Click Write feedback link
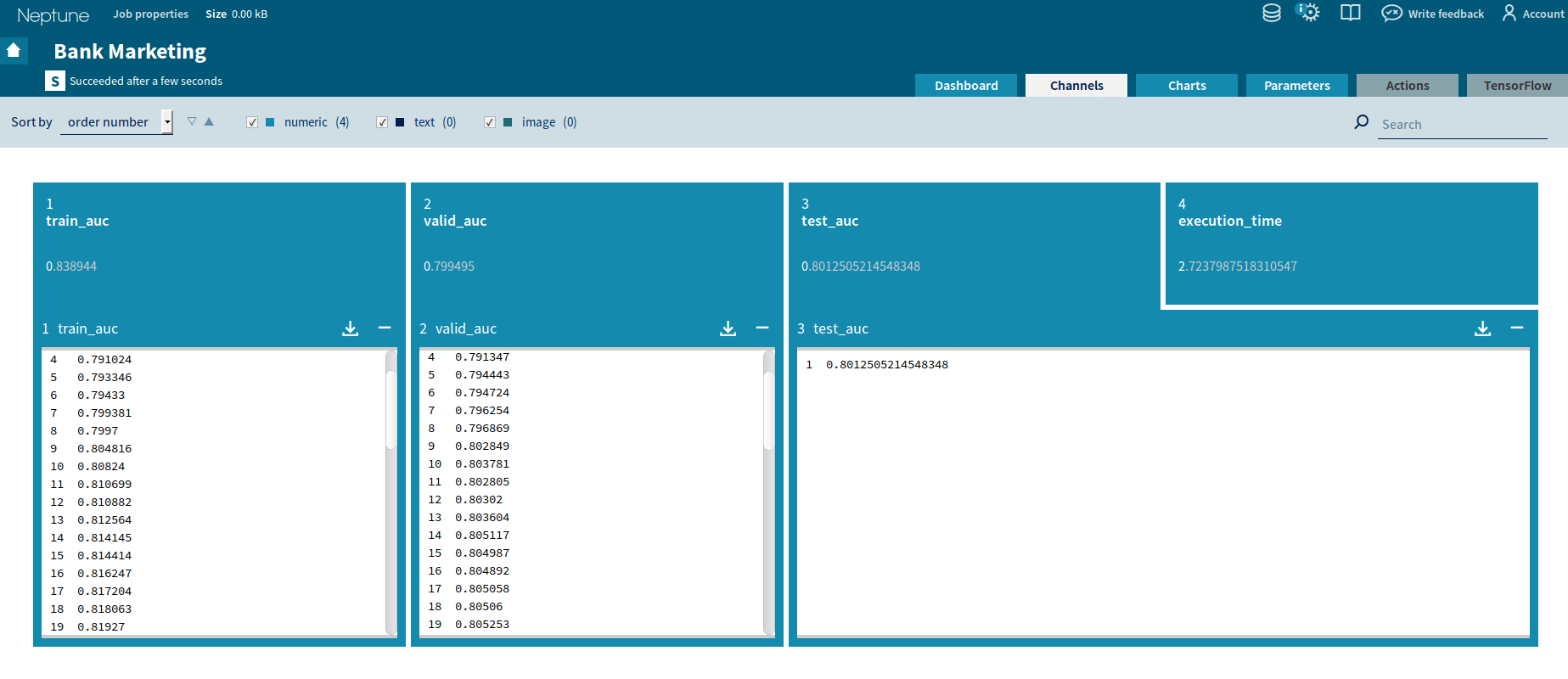The image size is (1568, 679). [x=1445, y=14]
